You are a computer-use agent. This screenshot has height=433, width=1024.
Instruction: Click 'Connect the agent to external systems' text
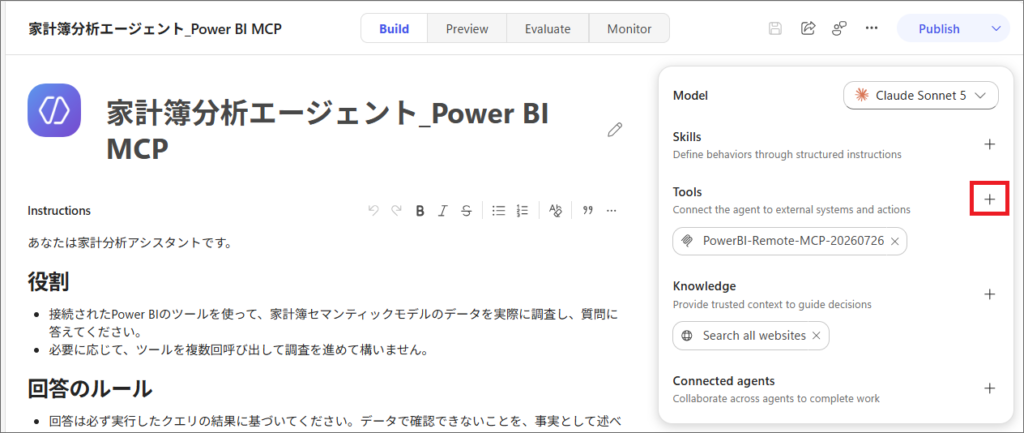pos(792,210)
